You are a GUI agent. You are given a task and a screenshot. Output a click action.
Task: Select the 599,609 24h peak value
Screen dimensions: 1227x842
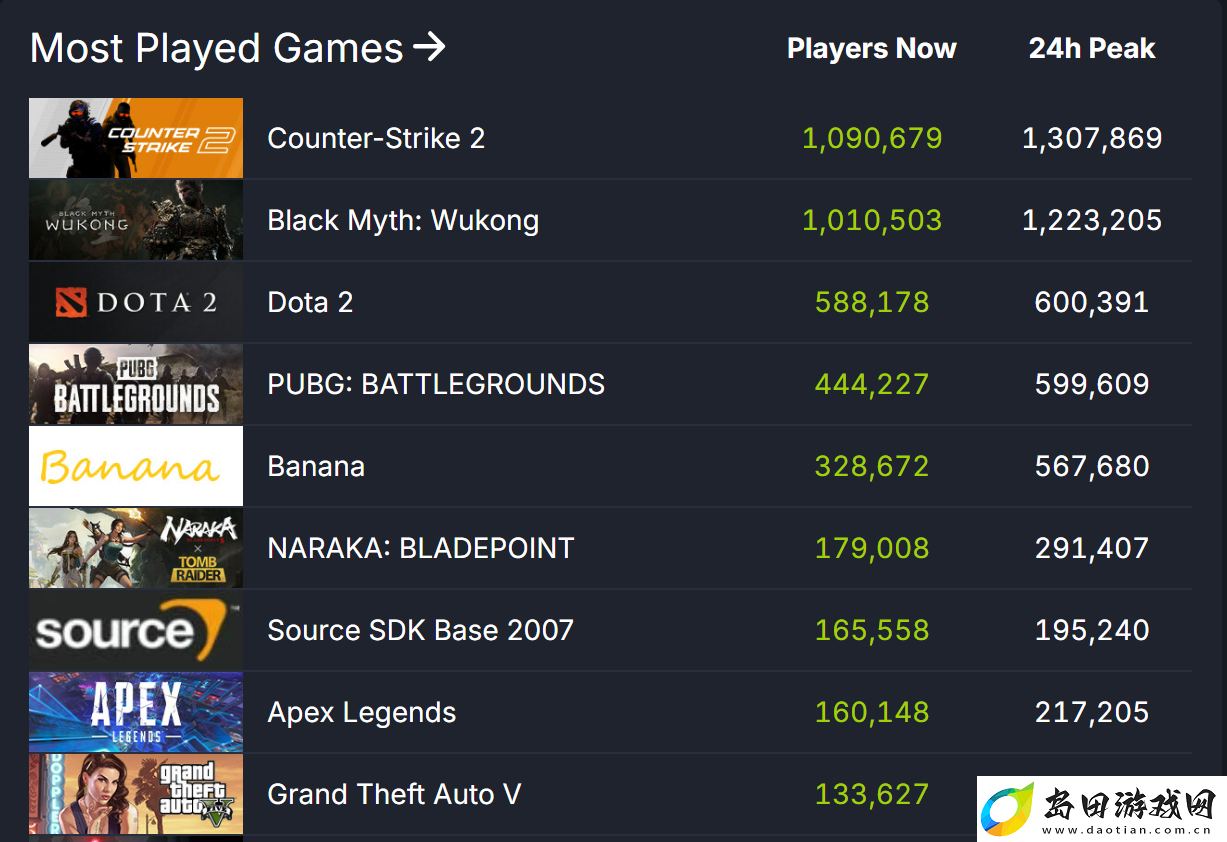(1092, 384)
